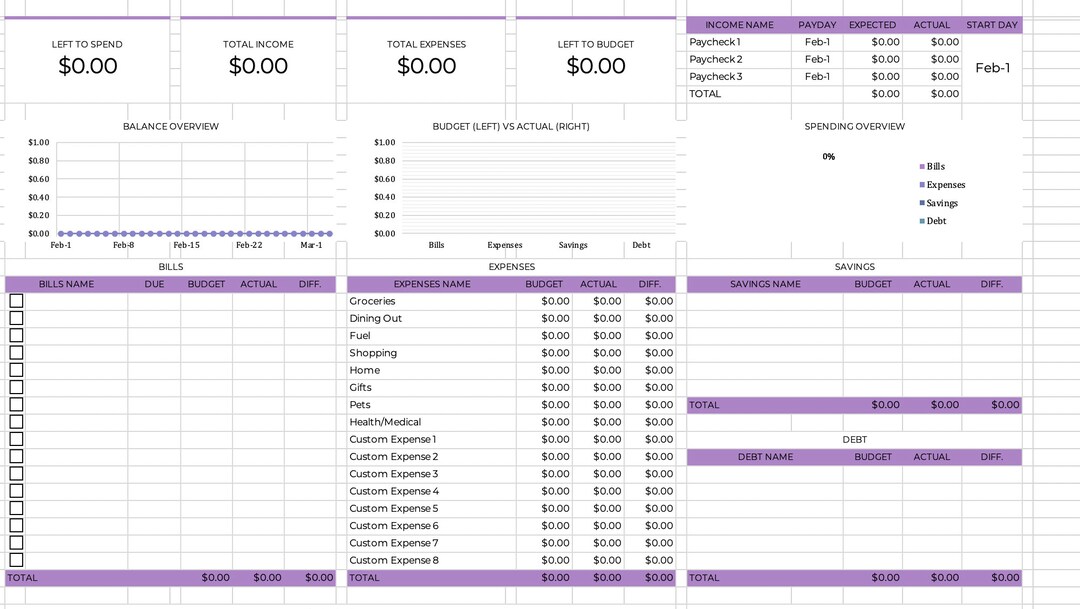The image size is (1080, 609).
Task: Click the INCOME NAME column header
Action: coord(739,25)
